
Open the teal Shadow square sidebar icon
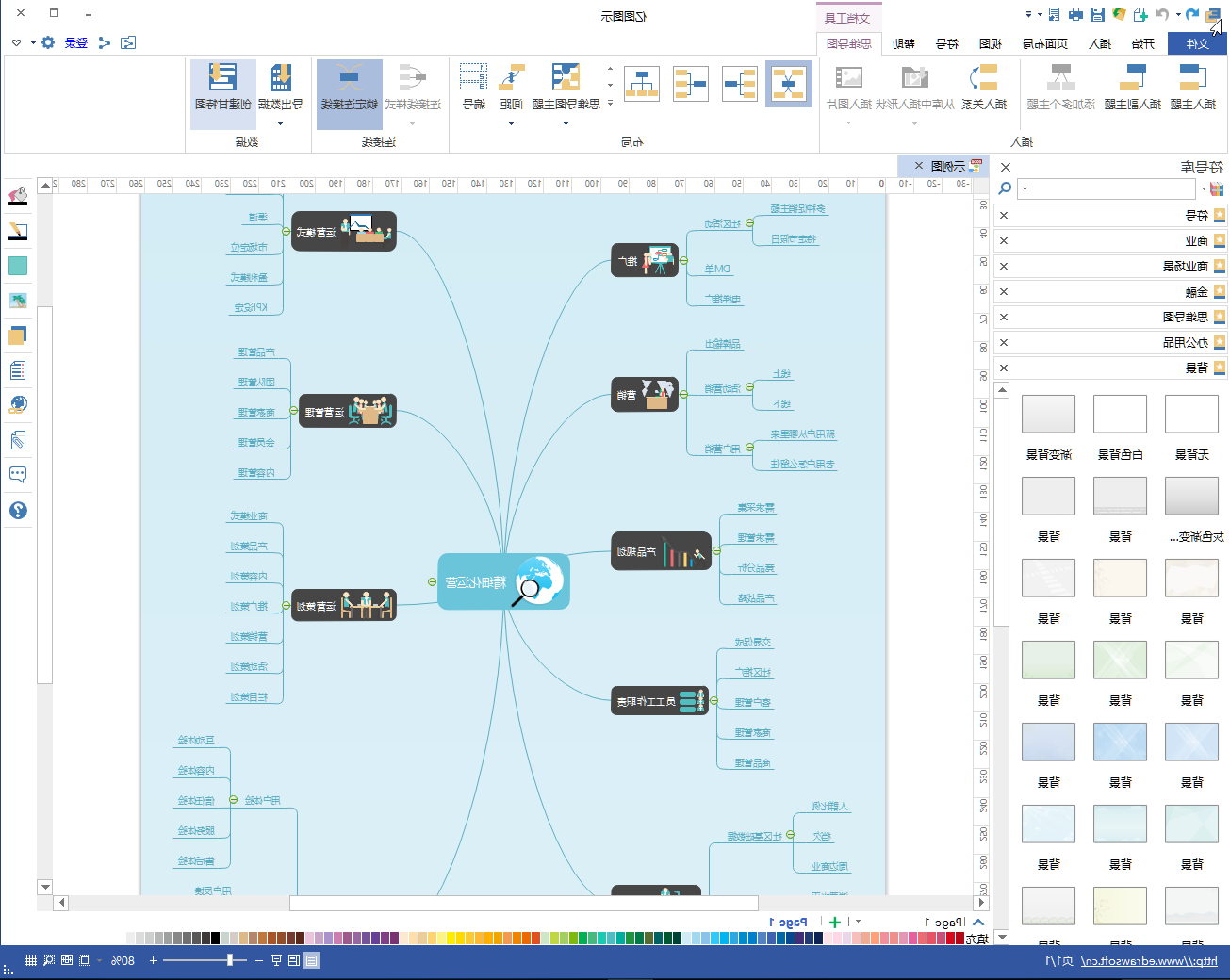tap(18, 266)
